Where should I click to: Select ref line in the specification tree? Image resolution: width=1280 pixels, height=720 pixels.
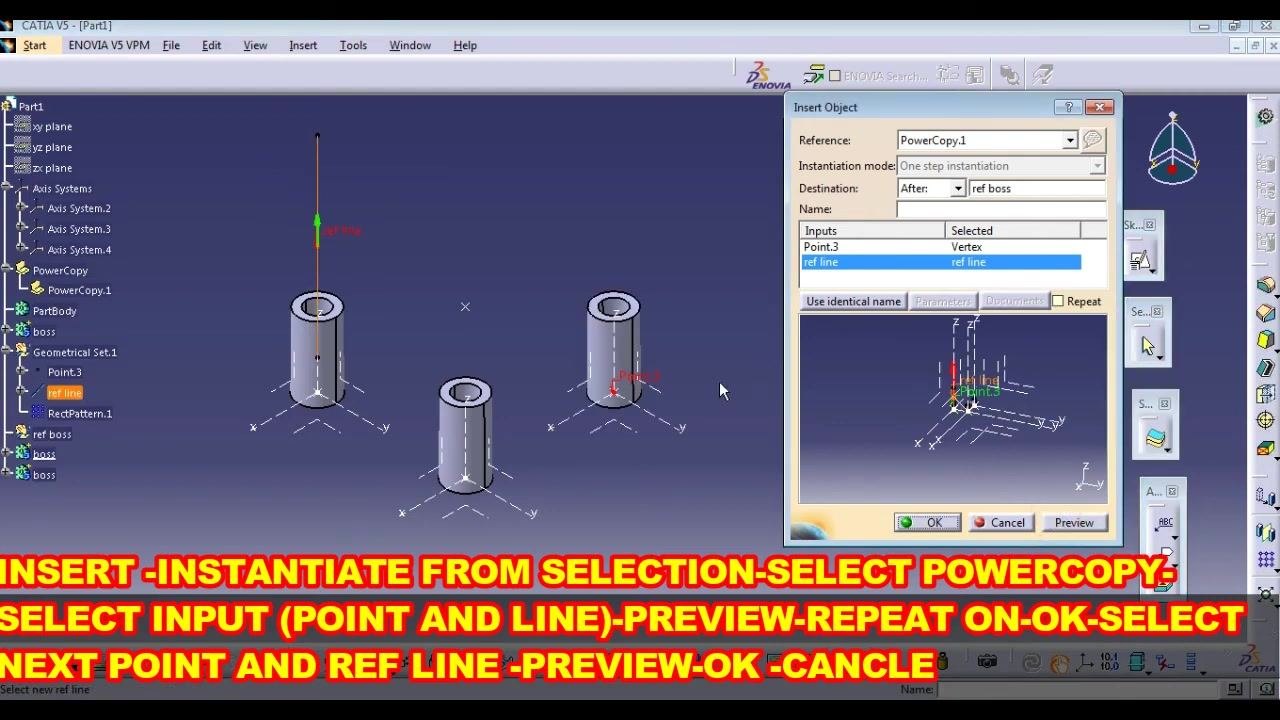coord(64,393)
